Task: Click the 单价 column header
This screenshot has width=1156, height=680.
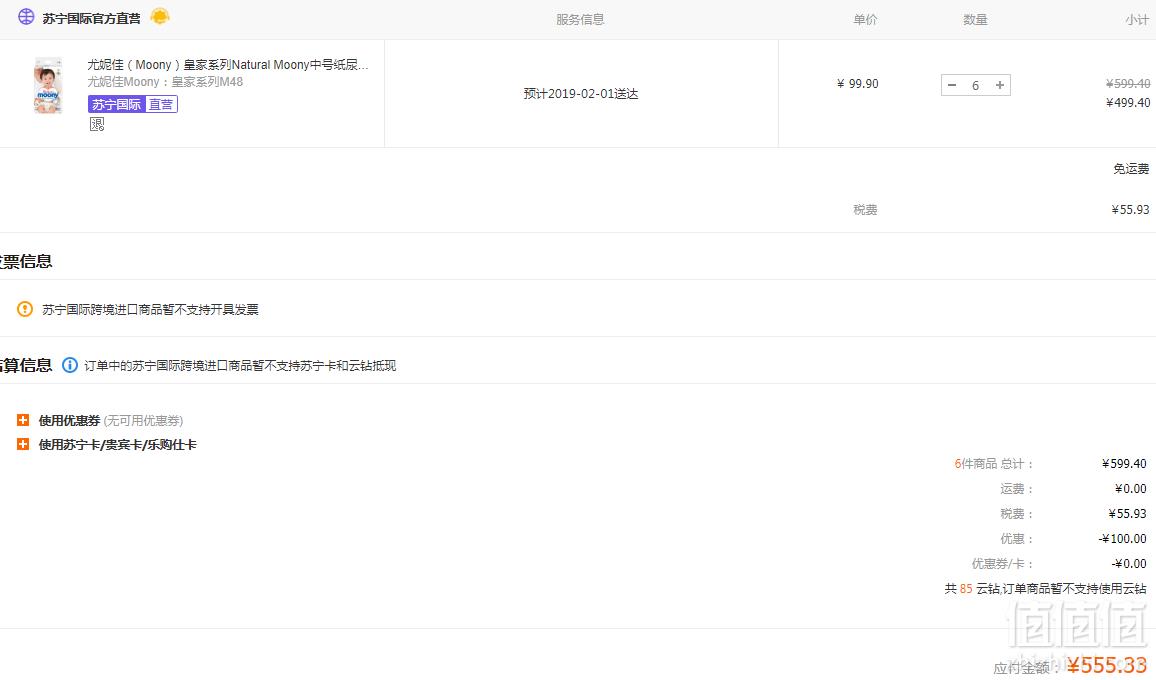Action: coord(865,20)
